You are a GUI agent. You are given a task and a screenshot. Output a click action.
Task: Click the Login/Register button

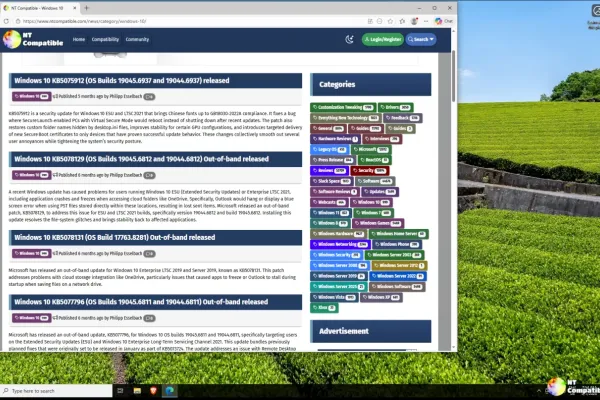383,39
